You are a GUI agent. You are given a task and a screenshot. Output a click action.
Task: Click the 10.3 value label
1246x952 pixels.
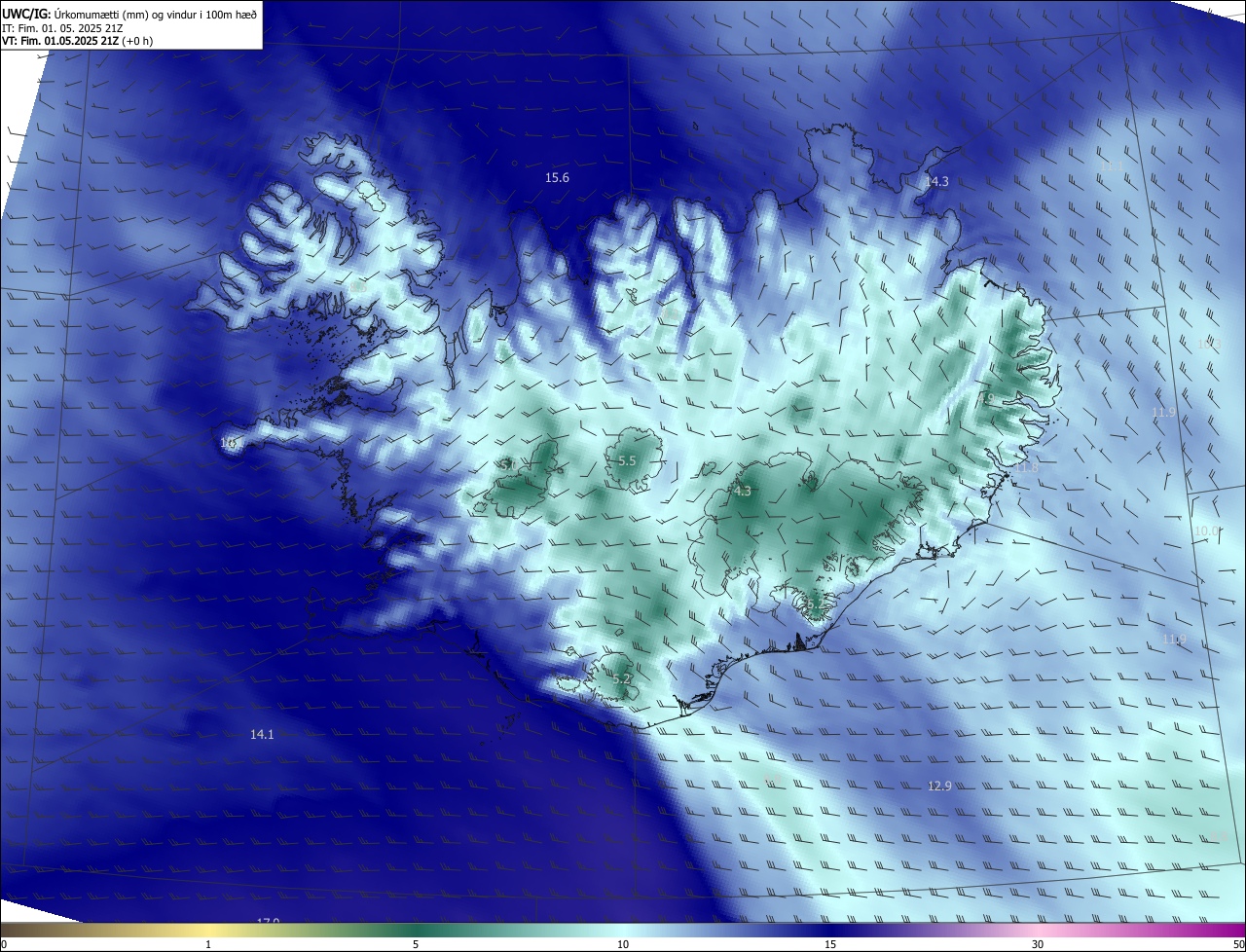click(1209, 344)
